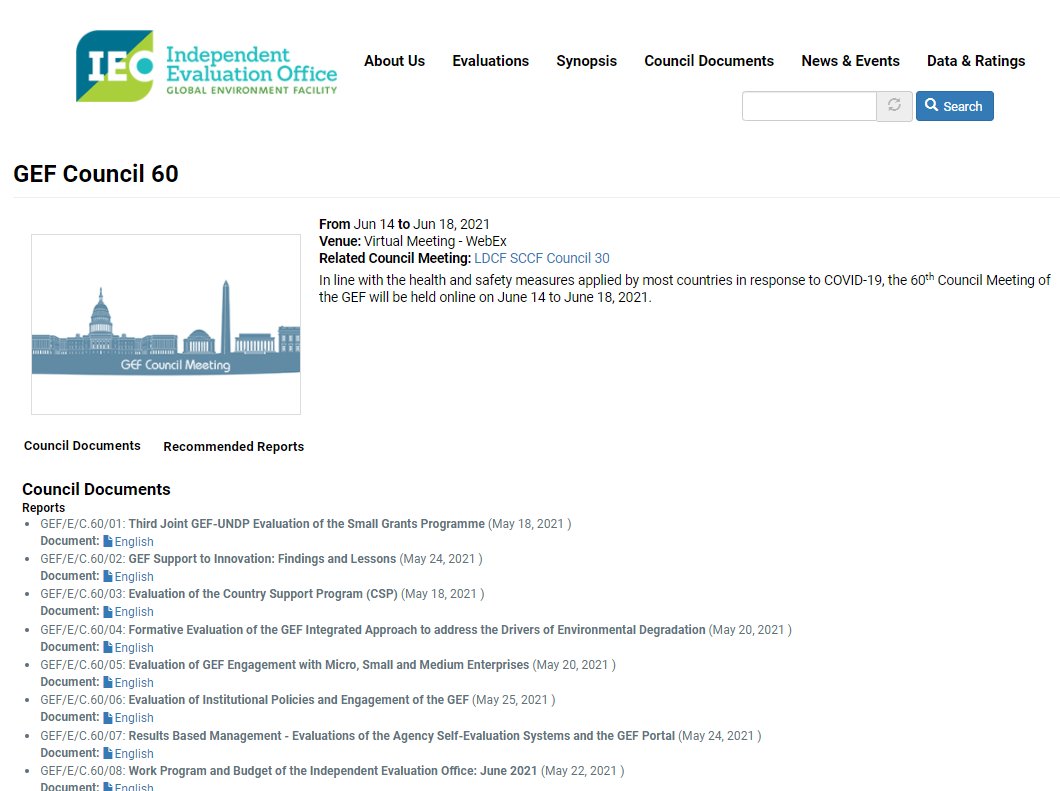Viewport: 1060px width, 791px height.
Task: Click document icon for GEF/E/C.60/03 English
Action: click(107, 611)
